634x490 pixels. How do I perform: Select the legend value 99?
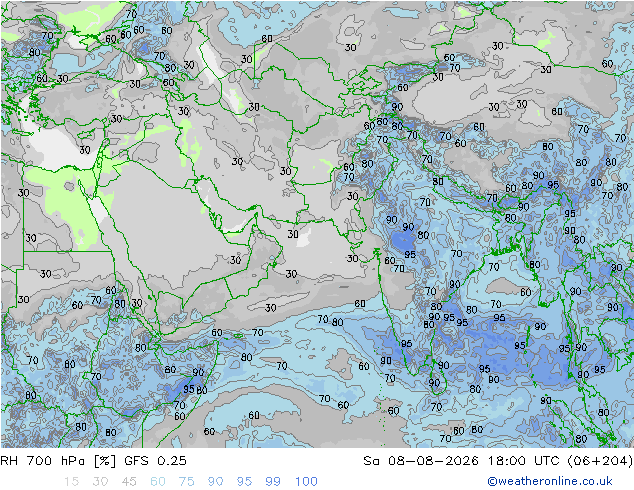[273, 481]
